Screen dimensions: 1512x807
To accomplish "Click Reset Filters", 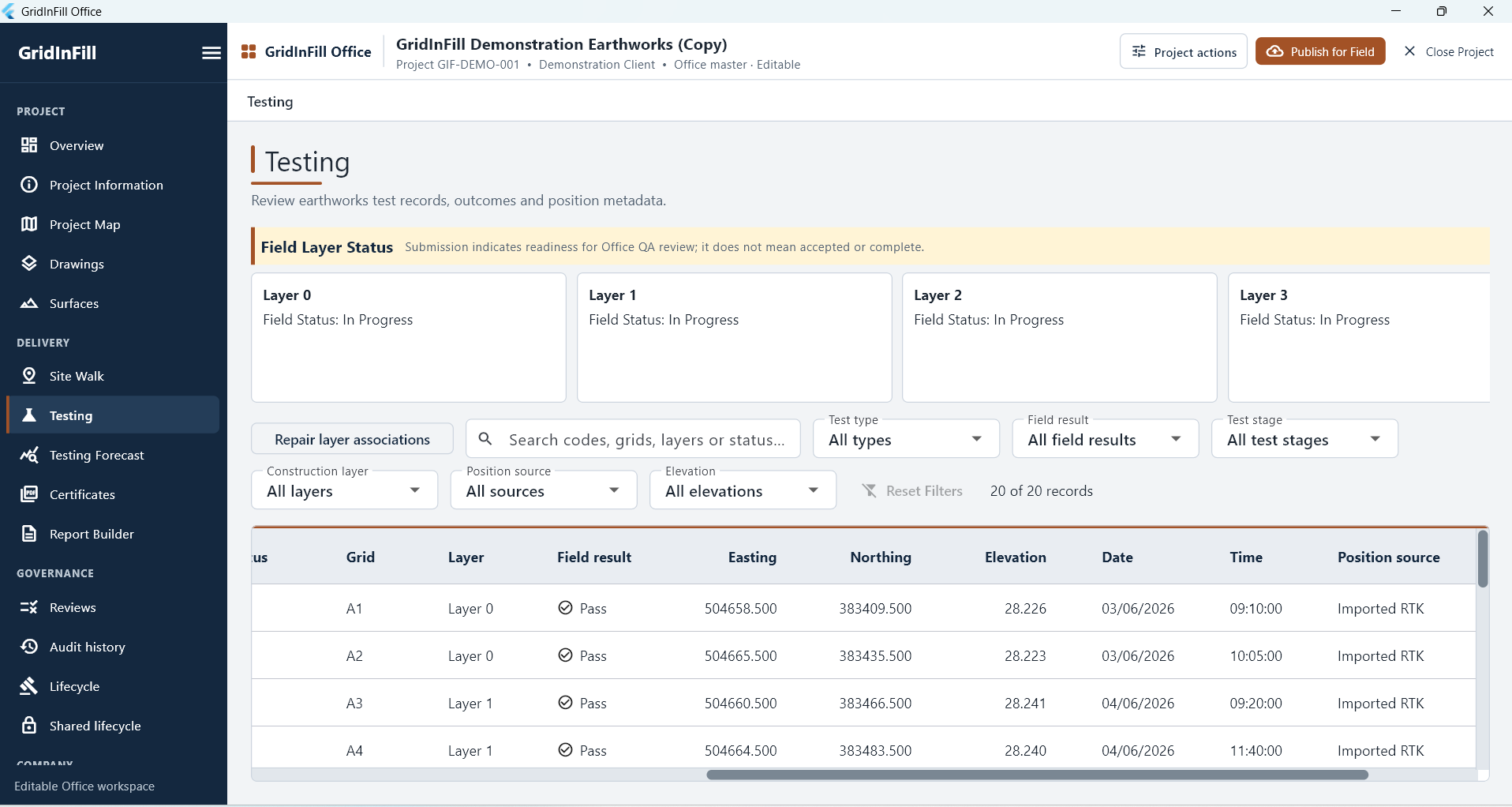I will [912, 491].
